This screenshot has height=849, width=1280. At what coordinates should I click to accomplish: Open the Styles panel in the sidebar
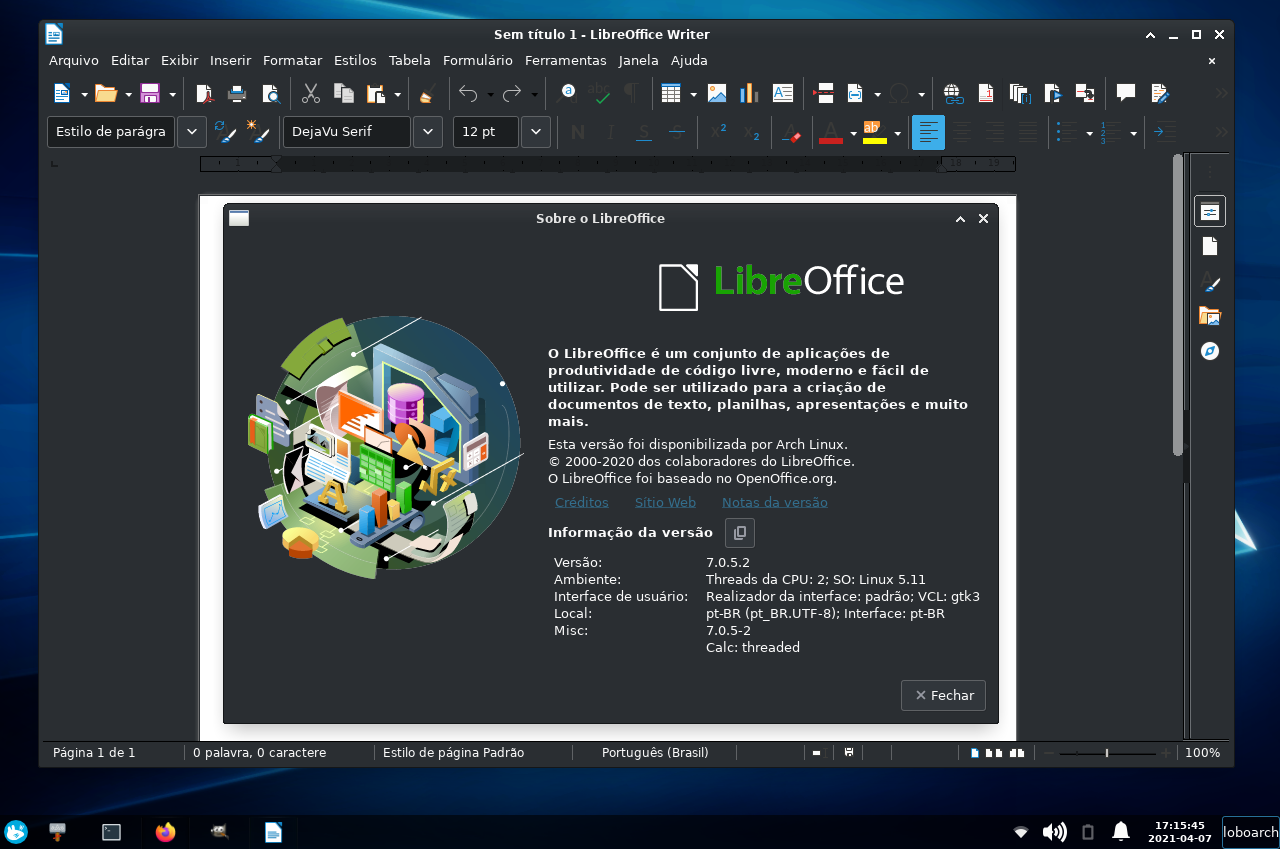tap(1209, 281)
